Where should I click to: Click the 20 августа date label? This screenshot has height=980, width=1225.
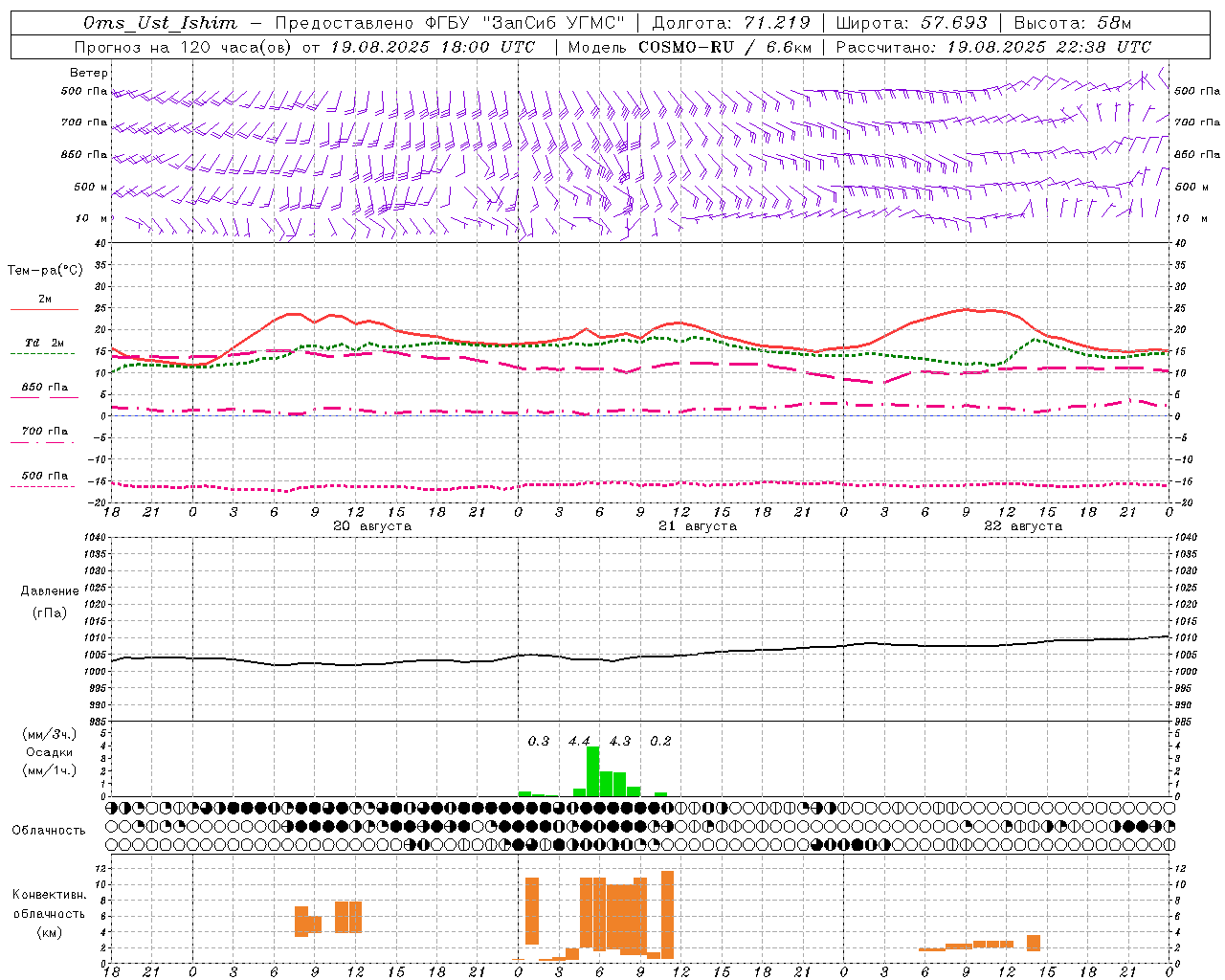372,526
